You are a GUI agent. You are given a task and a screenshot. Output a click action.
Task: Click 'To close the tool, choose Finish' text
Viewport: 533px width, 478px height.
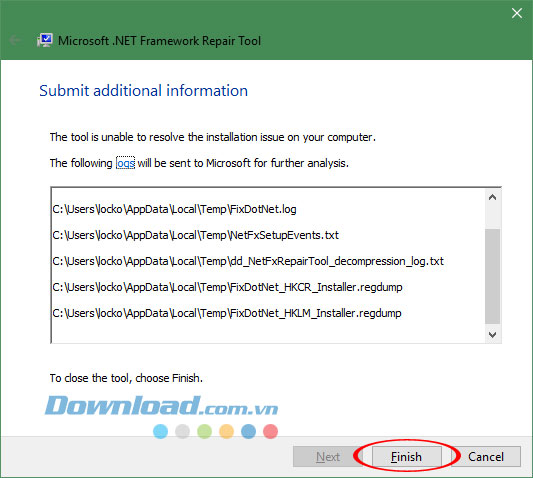tap(126, 378)
